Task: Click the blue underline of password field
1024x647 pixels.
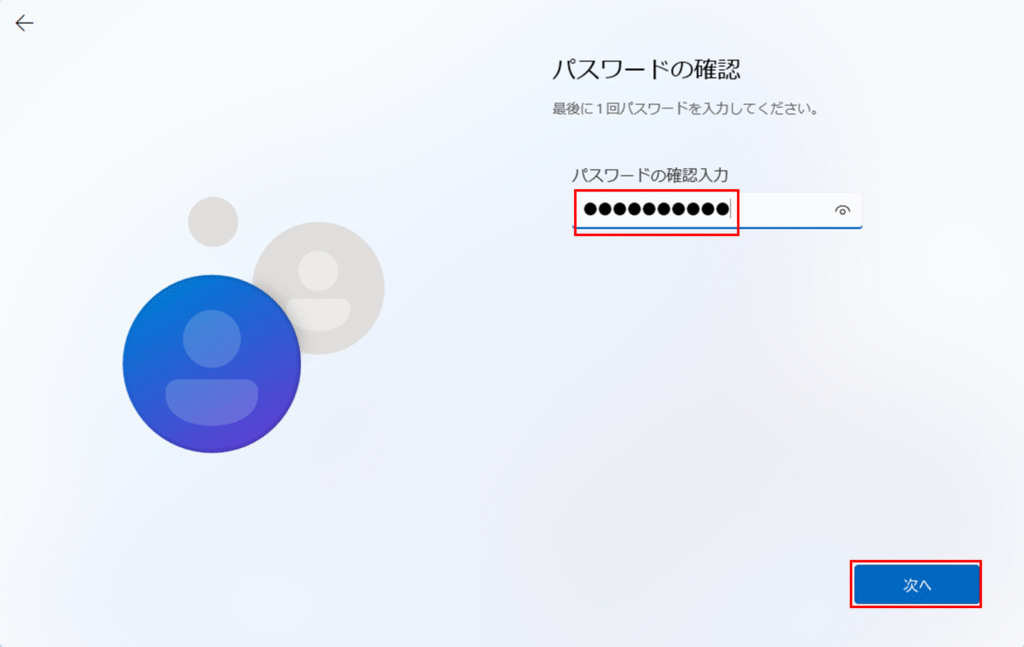Action: point(717,228)
